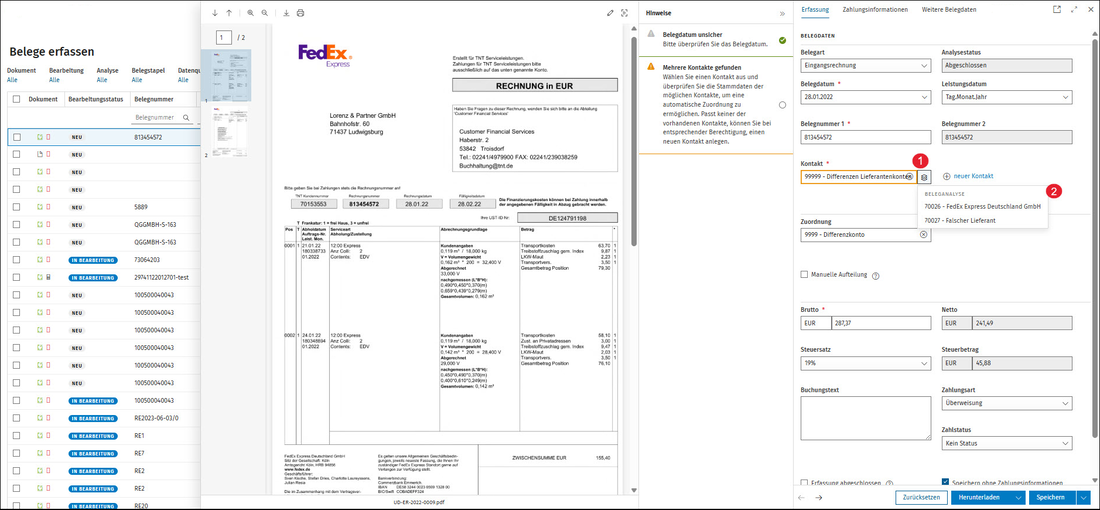Switch to the Zahlungsinformationen tab
The image size is (1100, 510).
(x=875, y=10)
